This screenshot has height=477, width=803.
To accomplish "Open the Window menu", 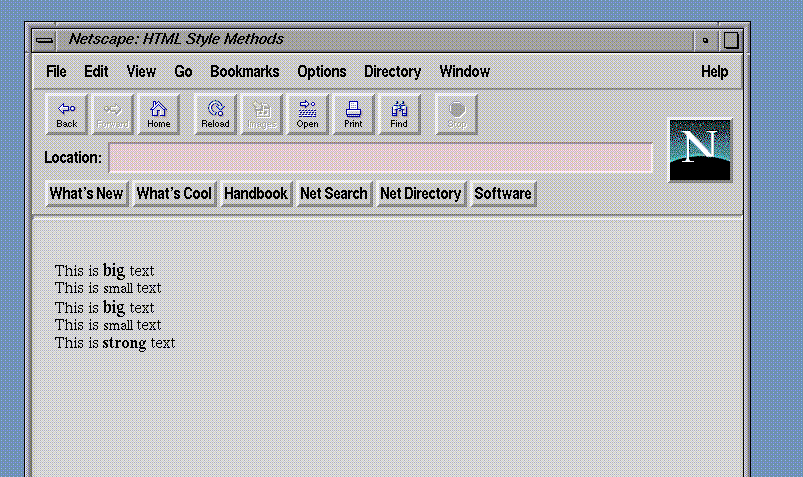I will tap(464, 72).
